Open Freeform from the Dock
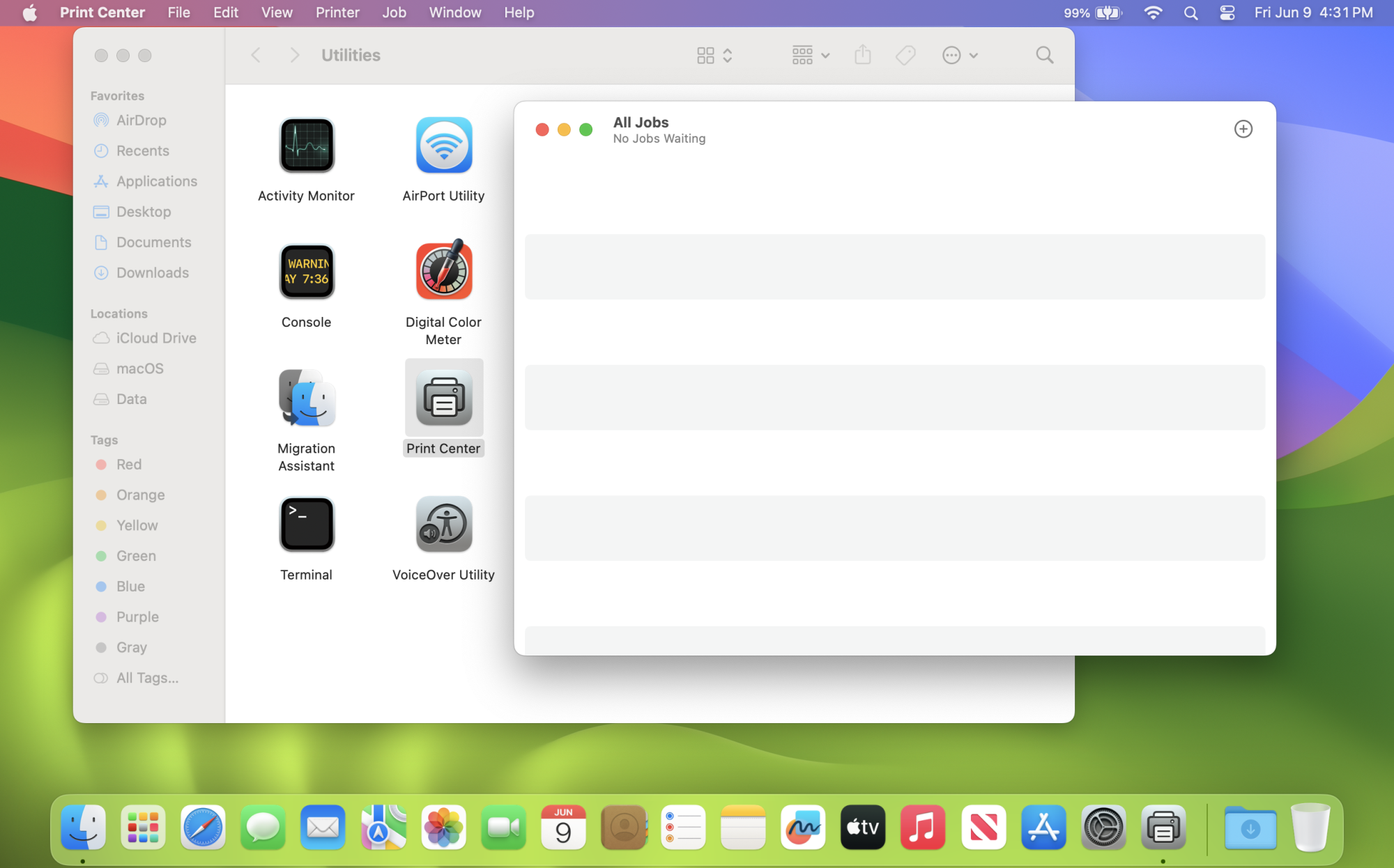Screen dimensions: 1394x868 [x=803, y=828]
